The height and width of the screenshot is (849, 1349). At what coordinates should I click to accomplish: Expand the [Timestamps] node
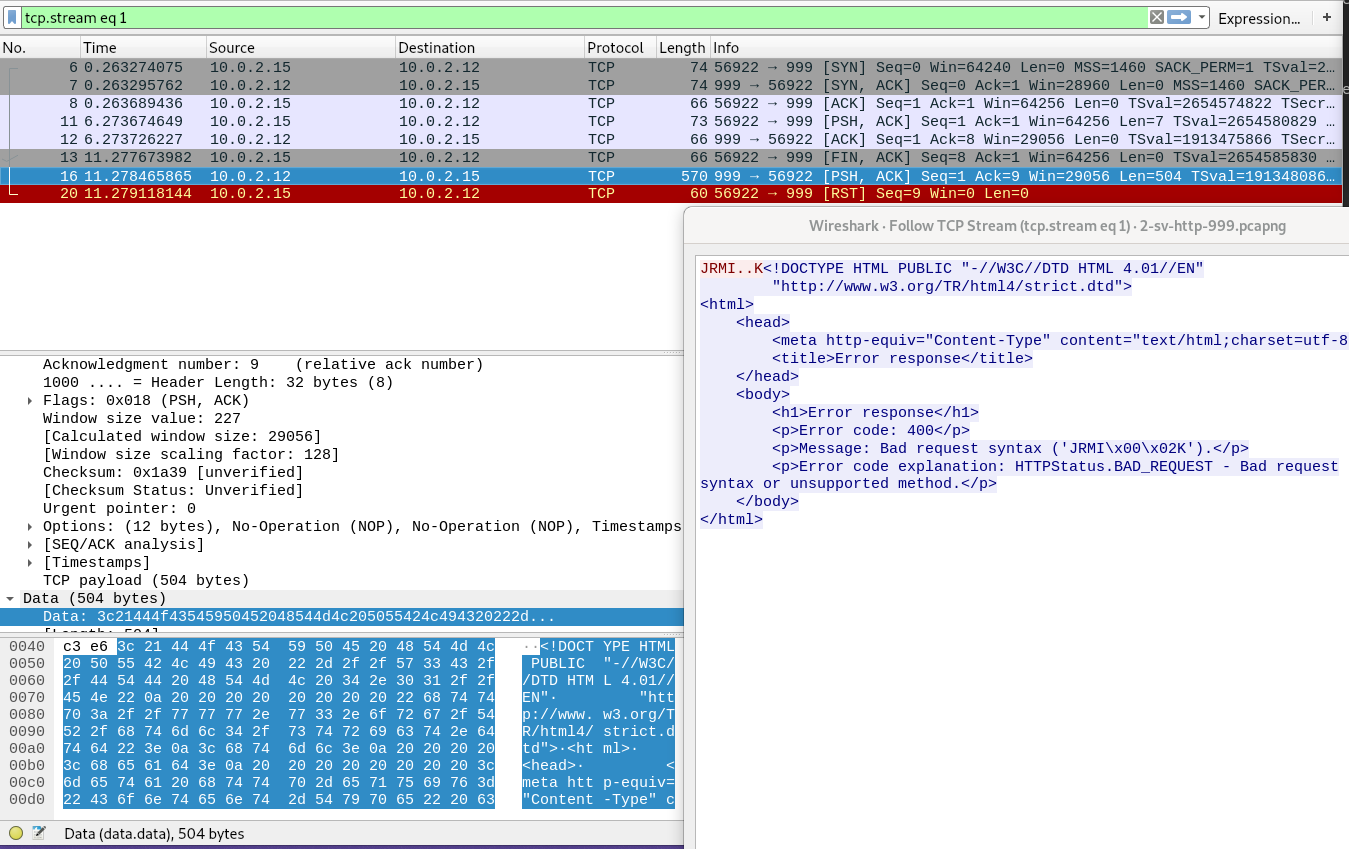[31, 563]
